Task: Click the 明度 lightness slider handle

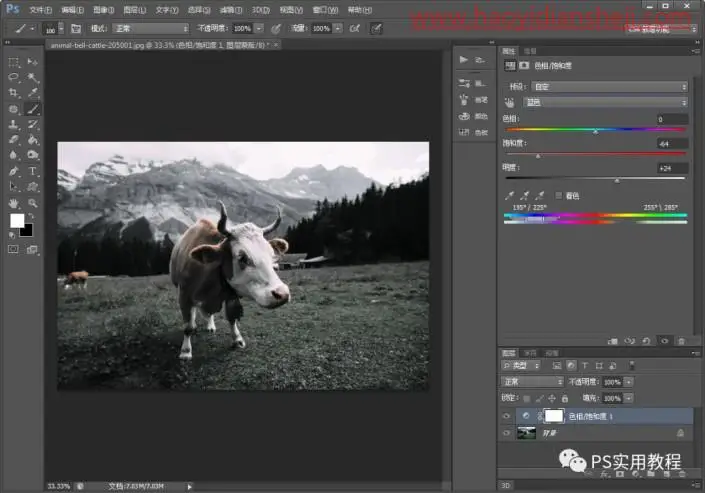Action: (617, 180)
